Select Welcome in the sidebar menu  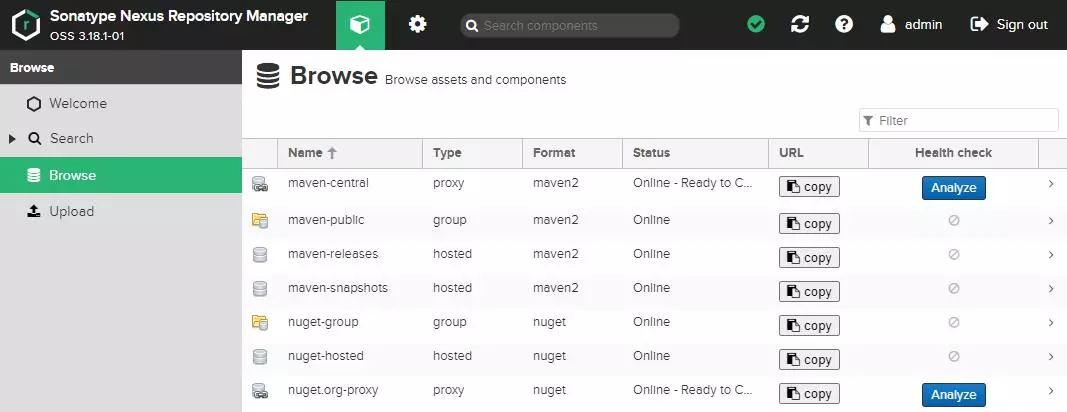point(77,103)
